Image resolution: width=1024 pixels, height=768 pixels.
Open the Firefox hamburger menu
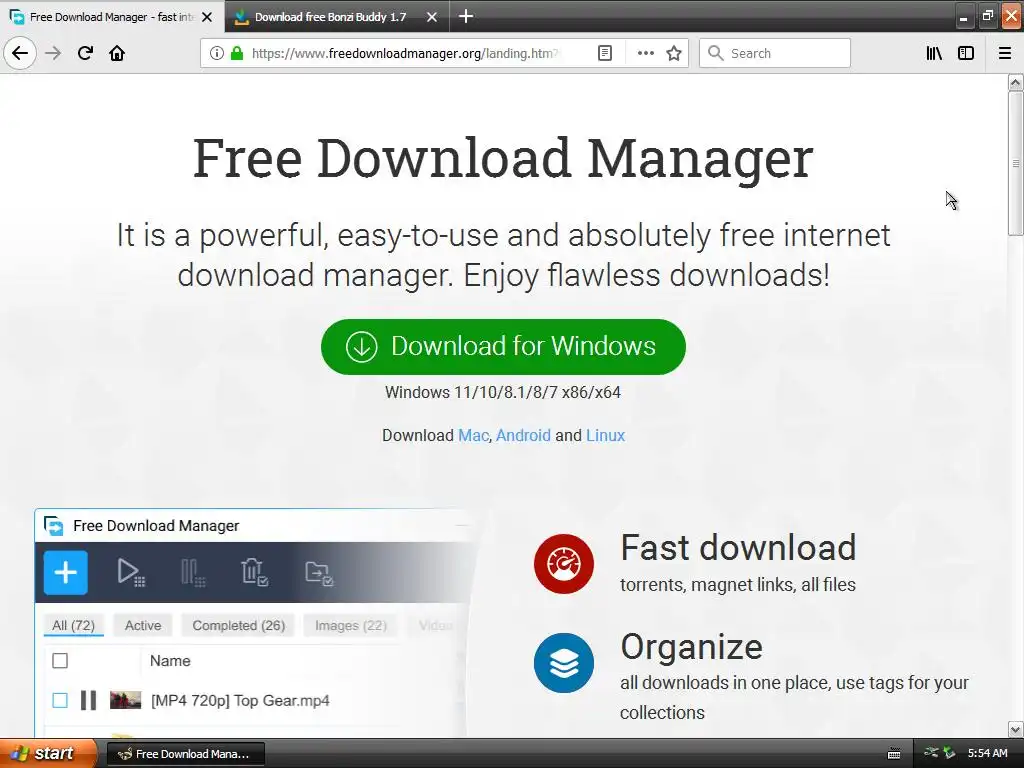(x=1005, y=53)
